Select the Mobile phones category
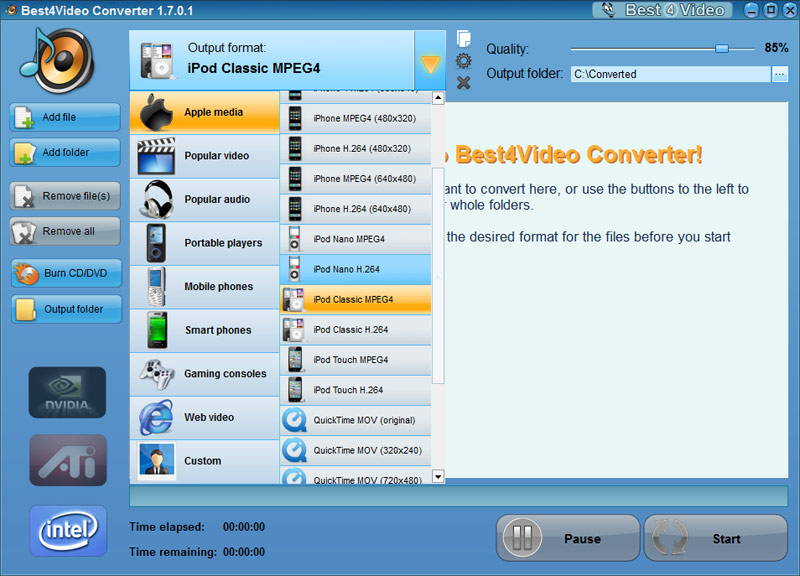This screenshot has width=800, height=576. coord(205,287)
